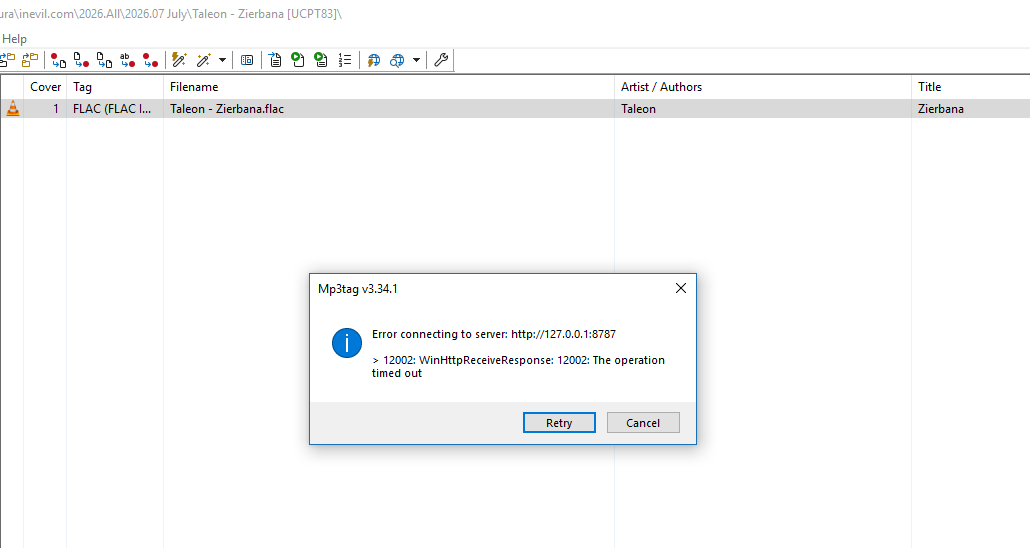Open the Text file - Tag converter
Viewport: 1030px width, 548px height.
point(127,60)
